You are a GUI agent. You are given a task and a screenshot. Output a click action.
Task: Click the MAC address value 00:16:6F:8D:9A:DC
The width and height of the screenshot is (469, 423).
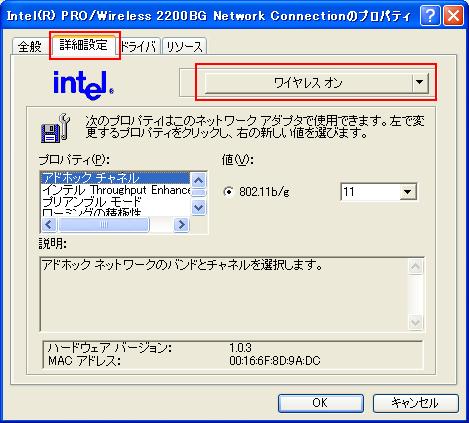click(x=275, y=361)
